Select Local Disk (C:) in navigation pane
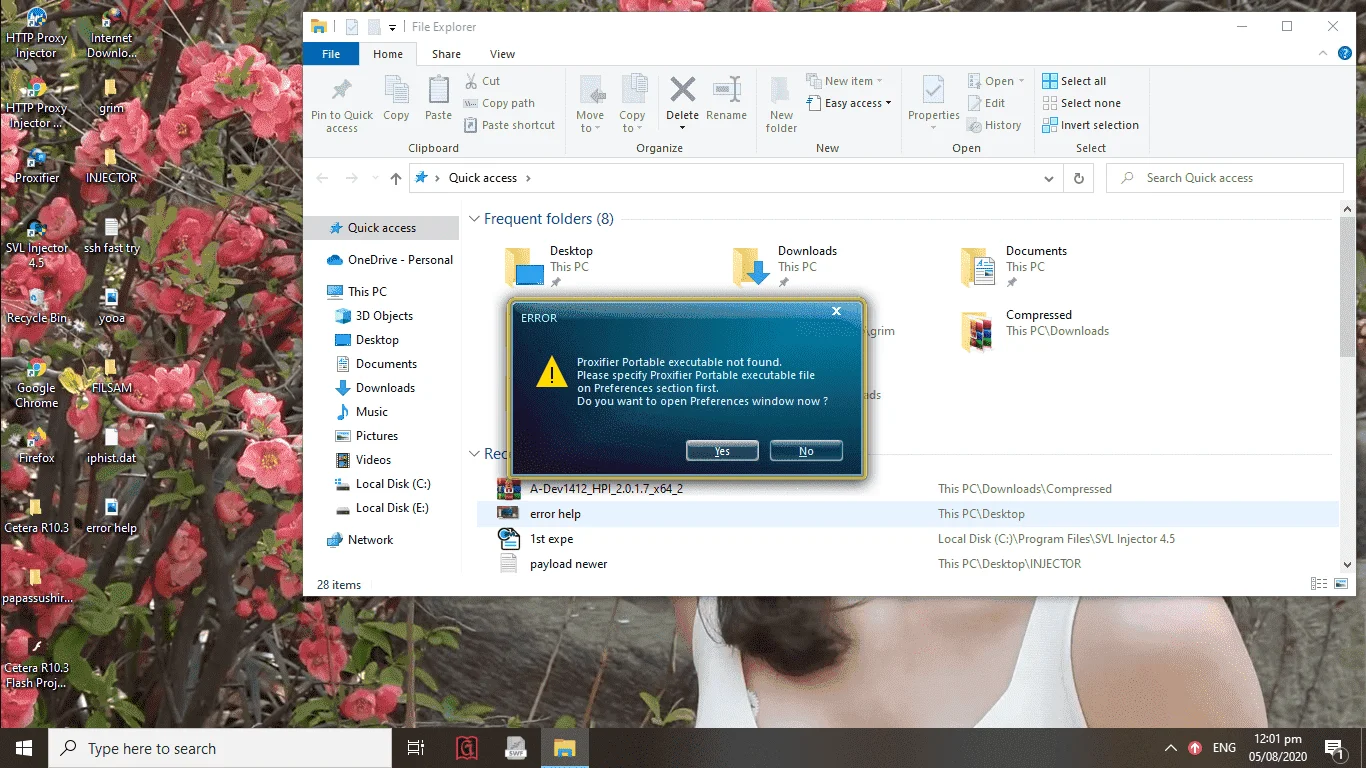 click(393, 484)
